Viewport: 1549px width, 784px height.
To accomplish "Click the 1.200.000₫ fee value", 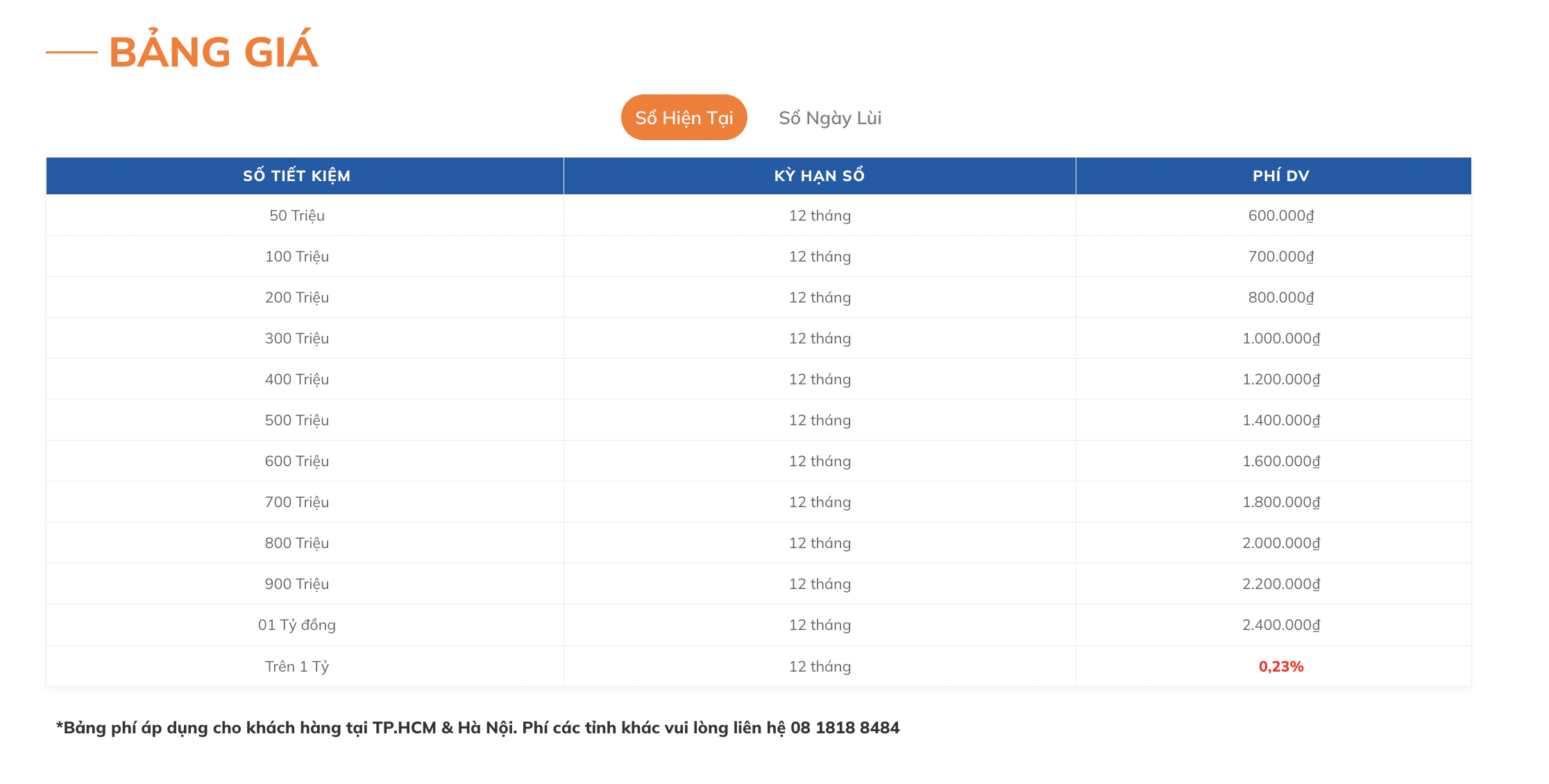I will pyautogui.click(x=1280, y=380).
